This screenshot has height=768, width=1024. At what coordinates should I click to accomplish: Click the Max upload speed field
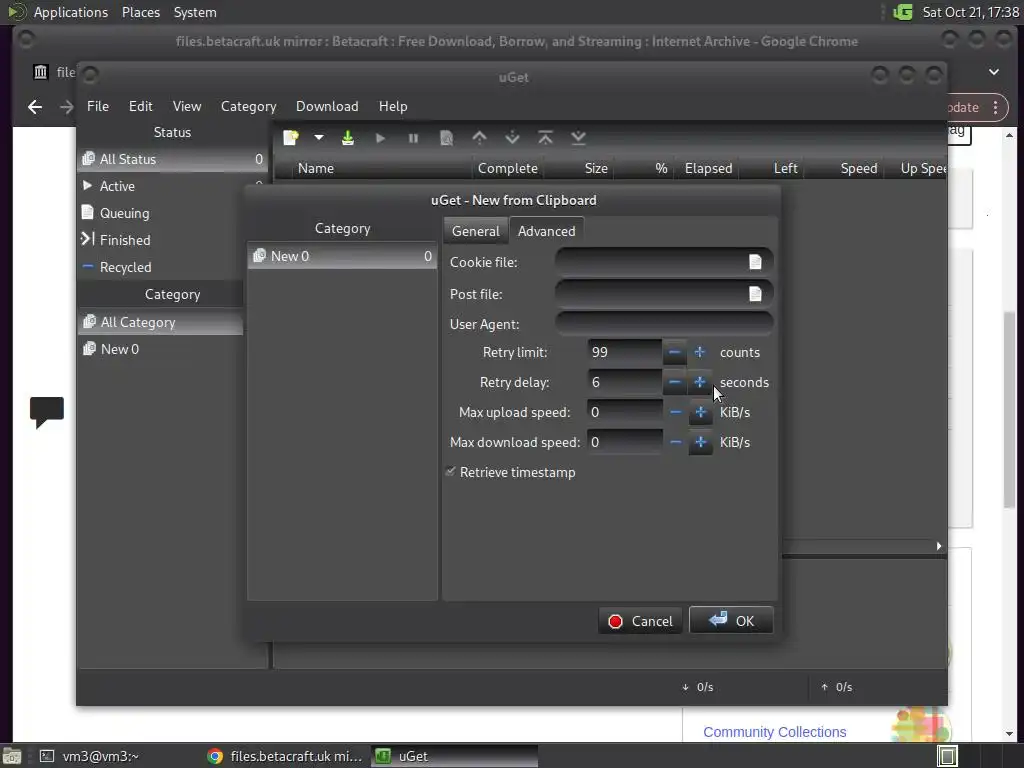(x=624, y=413)
